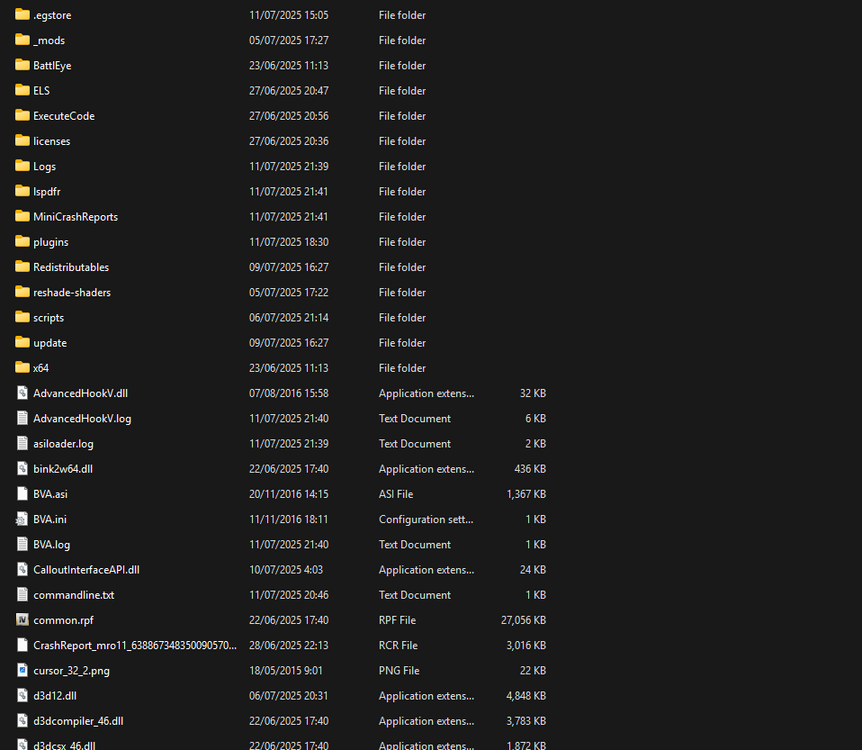Open the plugins folder

(52, 241)
